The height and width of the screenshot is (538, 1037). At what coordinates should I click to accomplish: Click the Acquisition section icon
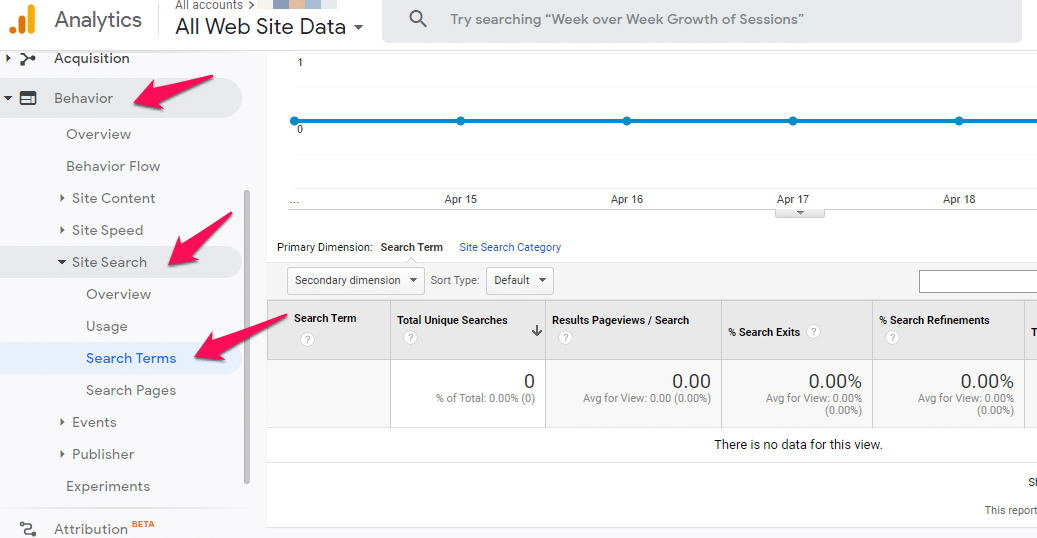[28, 59]
